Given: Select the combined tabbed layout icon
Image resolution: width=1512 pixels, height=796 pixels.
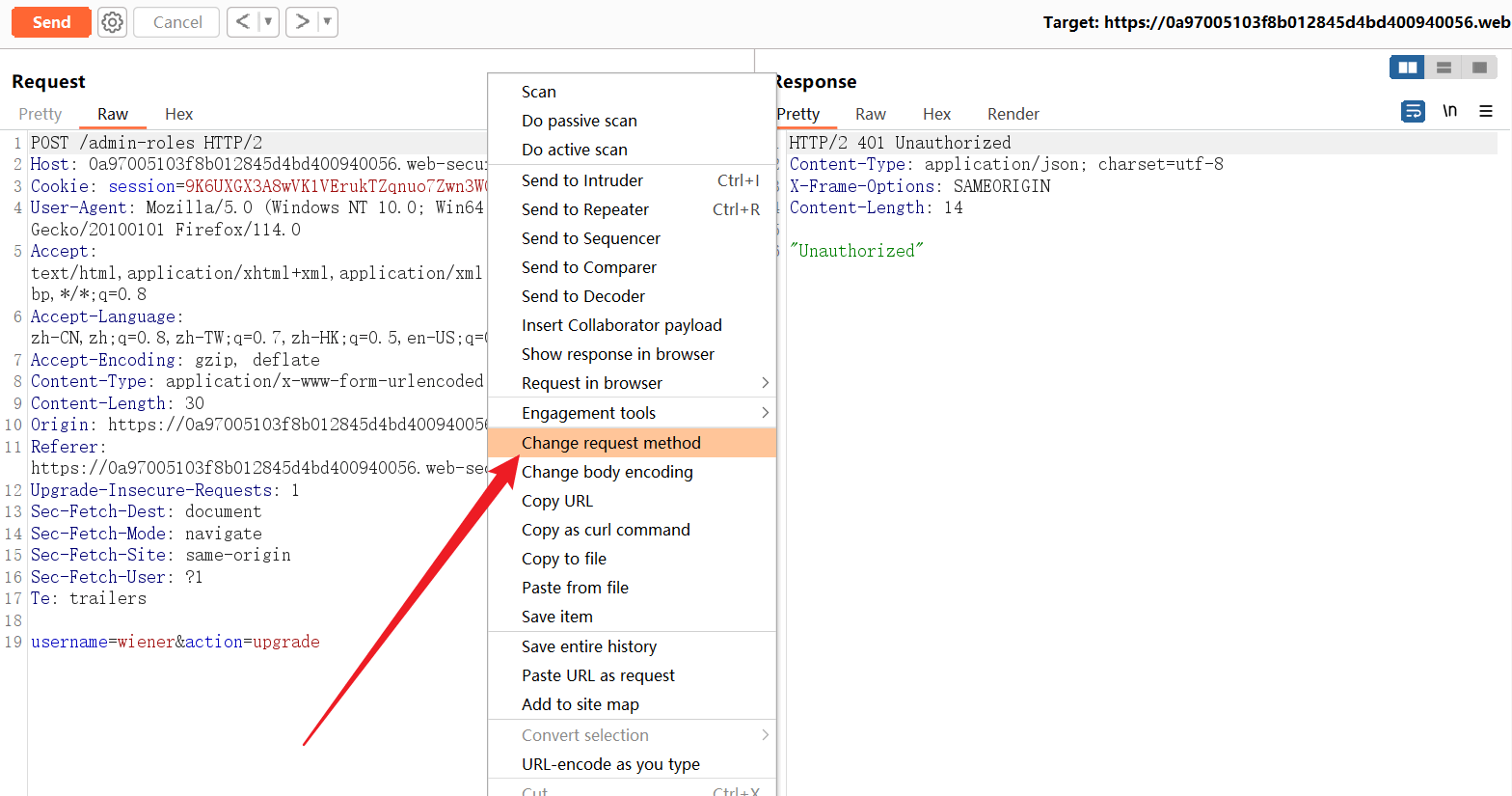Looking at the screenshot, I should click(x=1479, y=68).
